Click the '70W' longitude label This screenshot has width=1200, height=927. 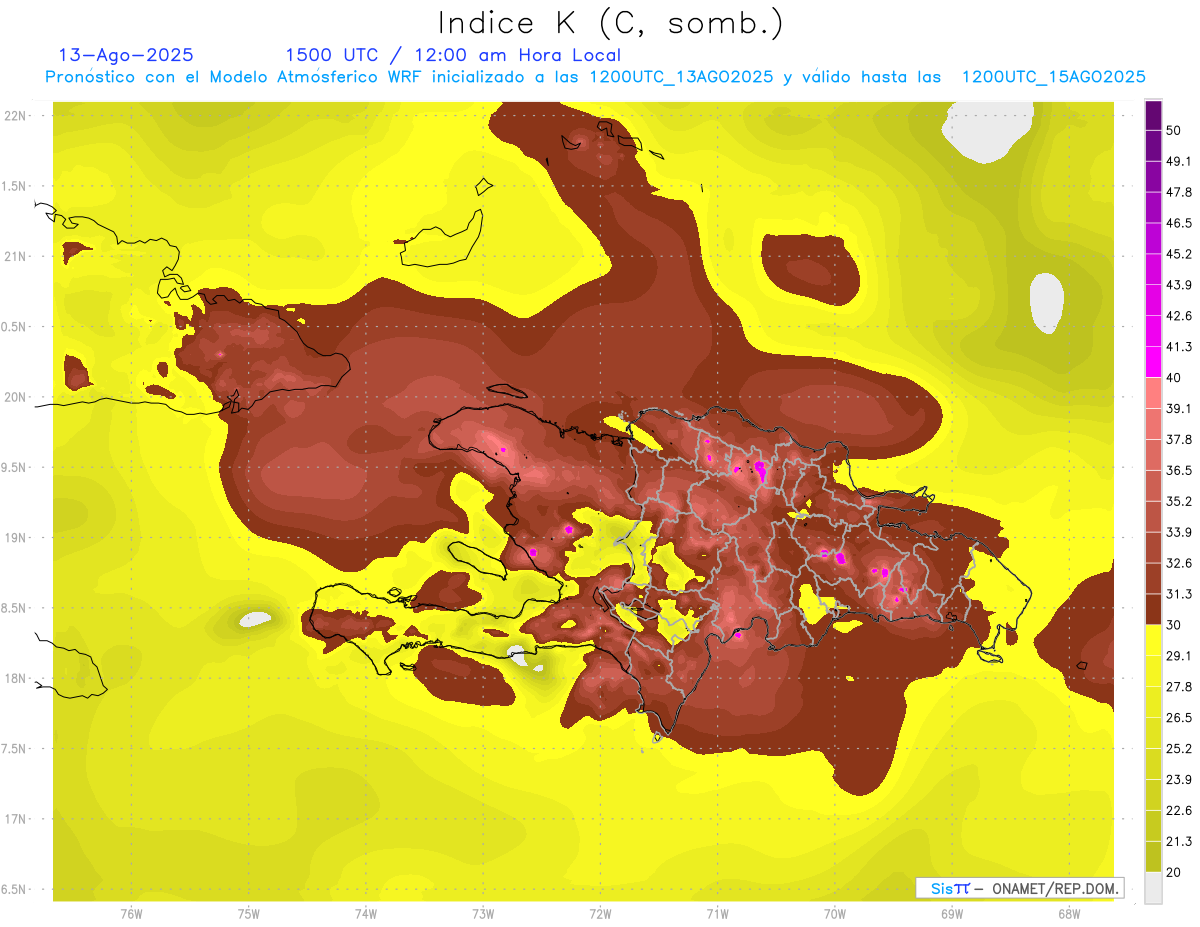pos(835,914)
